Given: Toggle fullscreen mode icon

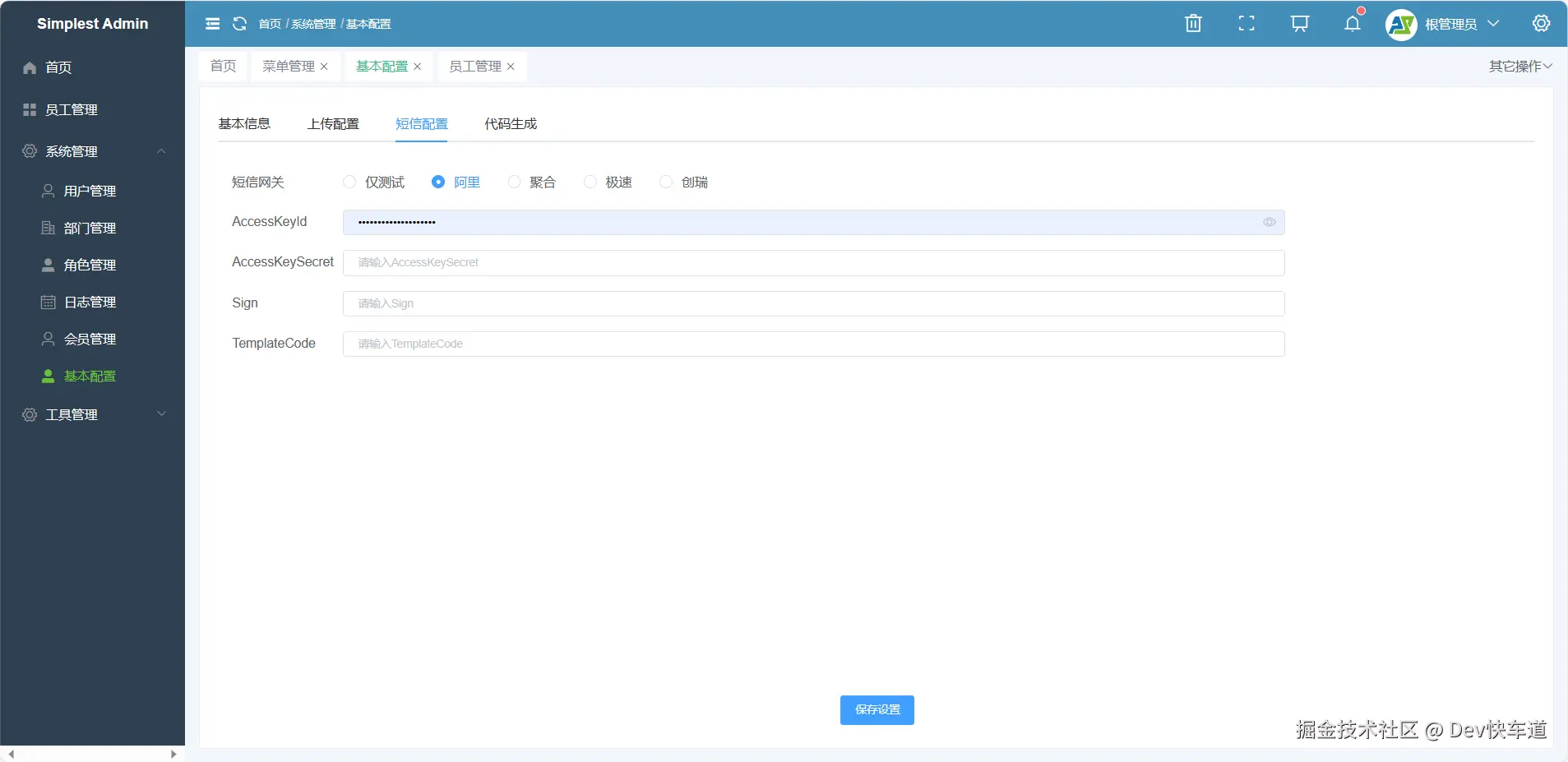Looking at the screenshot, I should coord(1247,23).
